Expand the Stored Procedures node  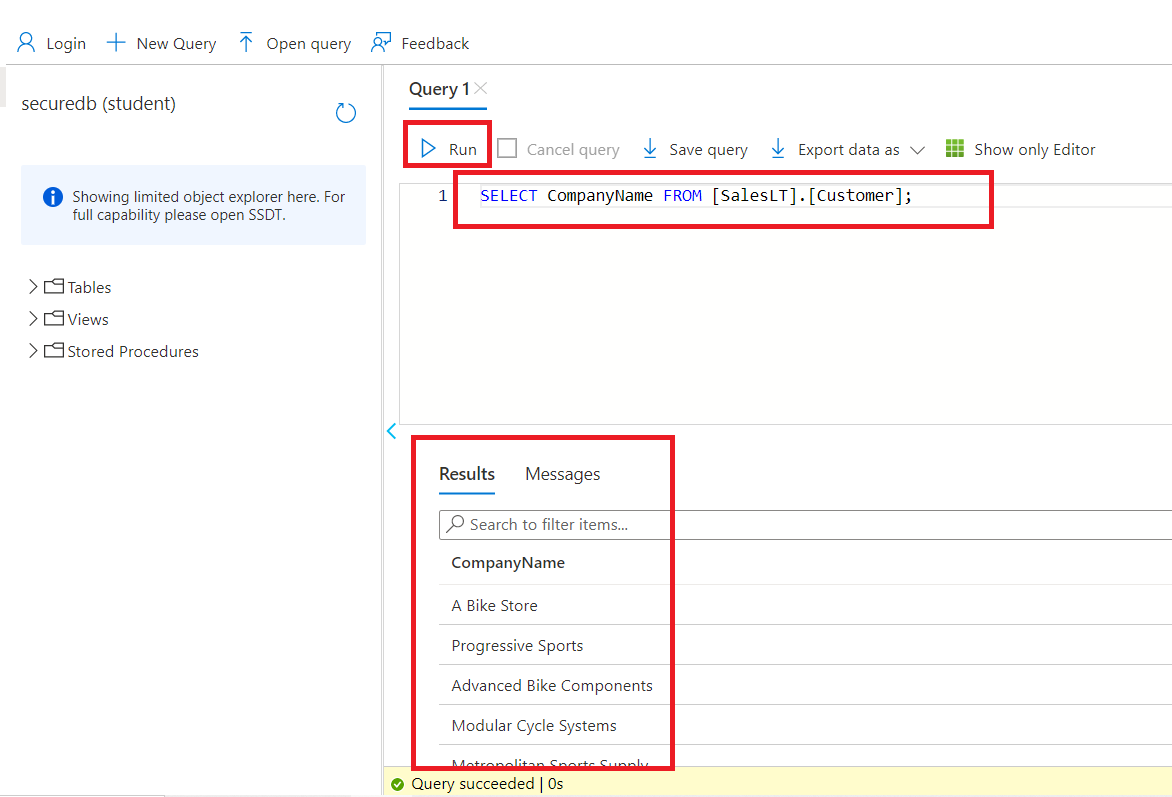pos(33,351)
